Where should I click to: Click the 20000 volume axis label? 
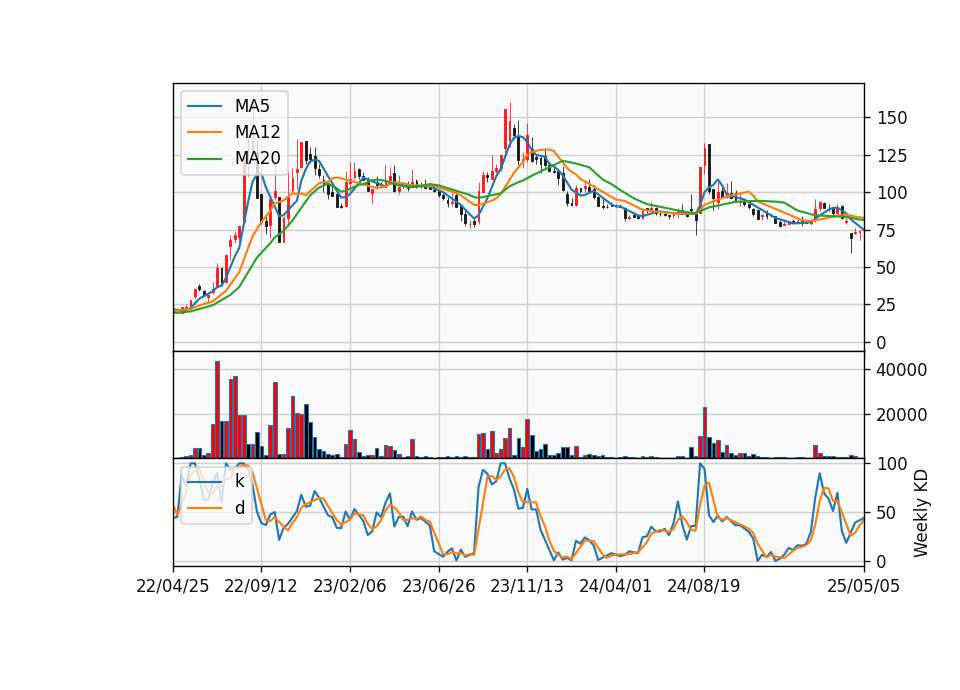tap(902, 415)
